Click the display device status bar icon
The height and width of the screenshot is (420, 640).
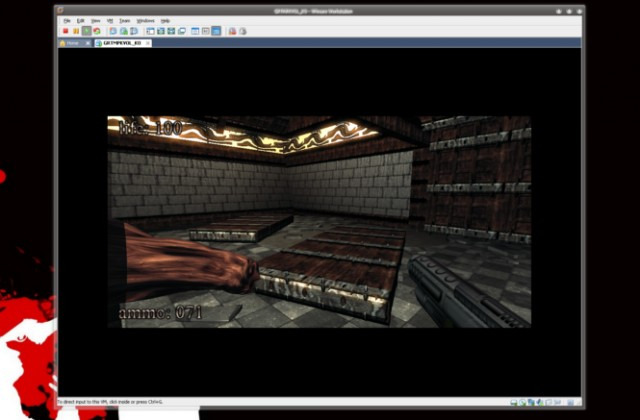click(x=558, y=402)
